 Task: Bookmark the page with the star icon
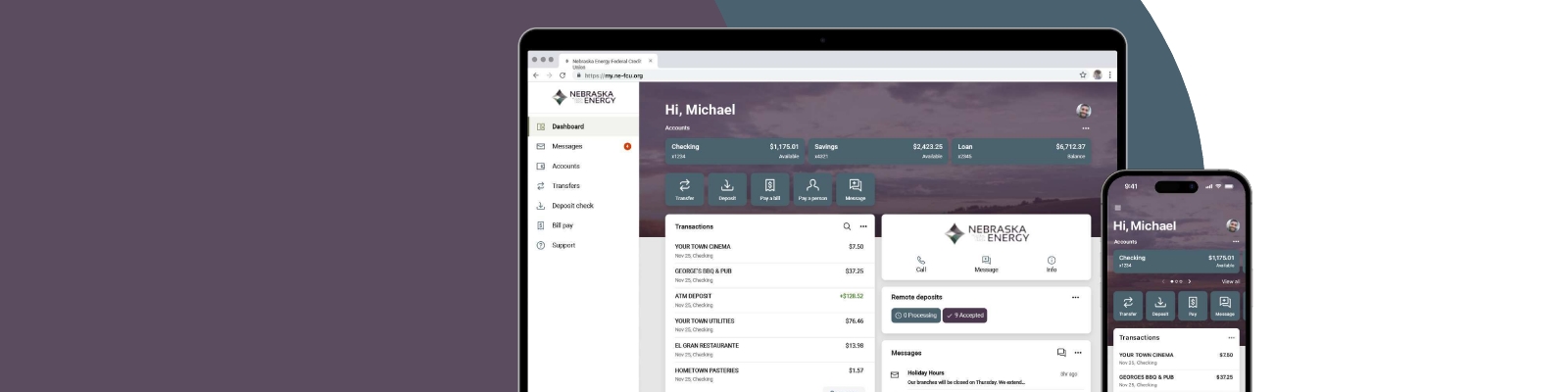click(1083, 75)
